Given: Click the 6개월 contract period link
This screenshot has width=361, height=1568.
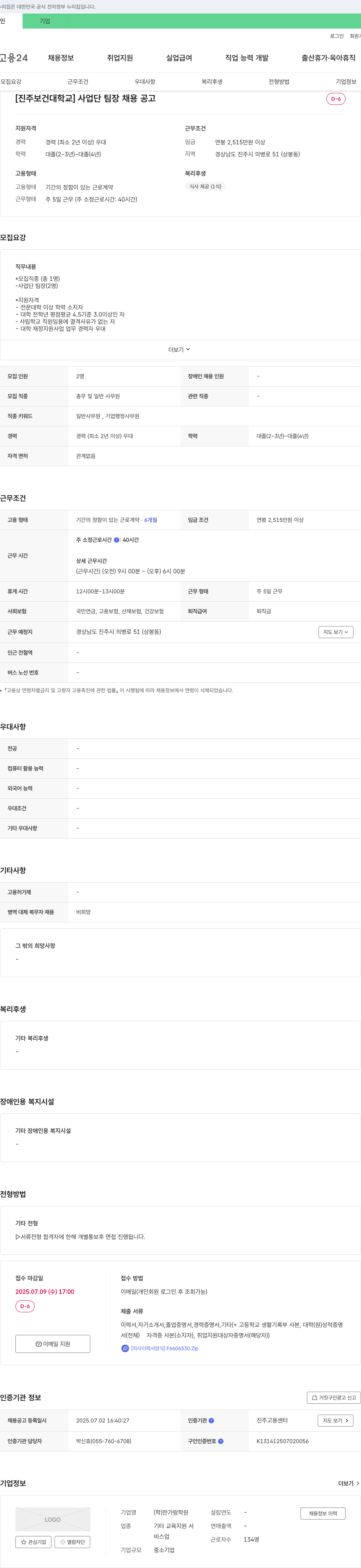Looking at the screenshot, I should pyautogui.click(x=150, y=520).
